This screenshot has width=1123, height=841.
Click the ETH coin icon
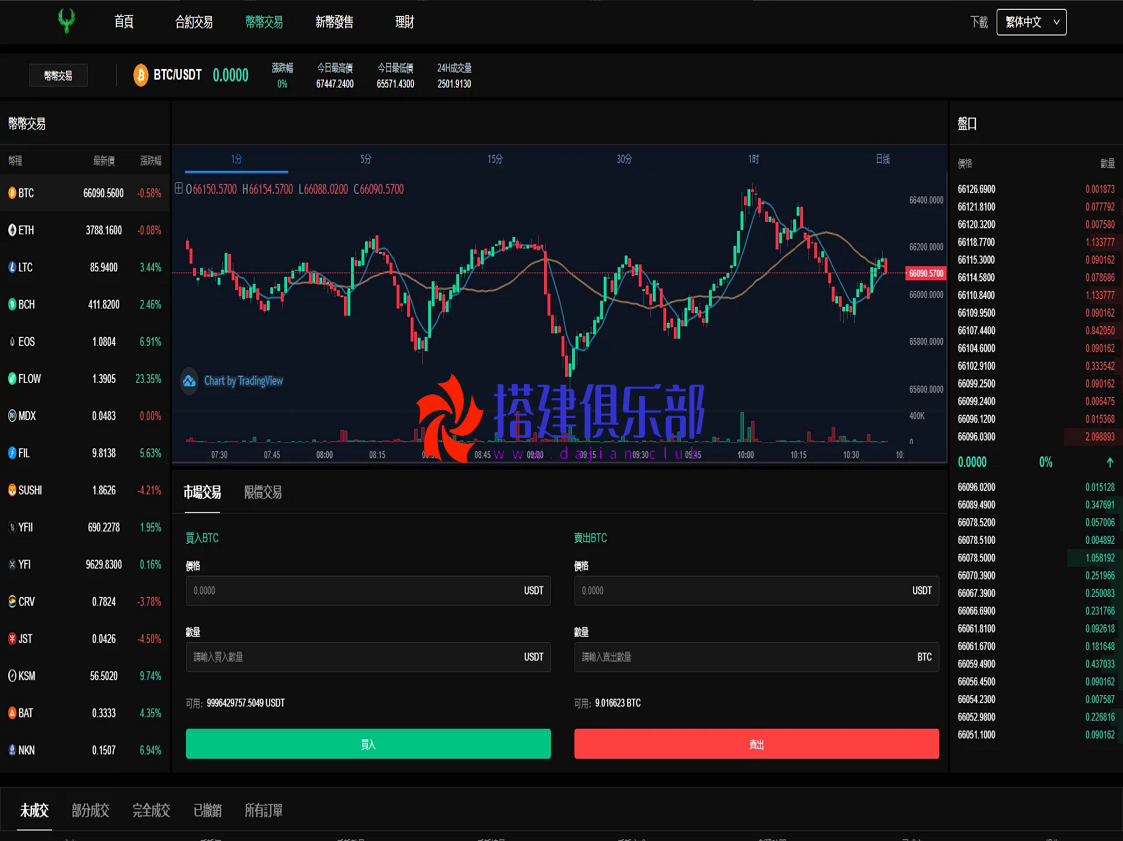12,230
